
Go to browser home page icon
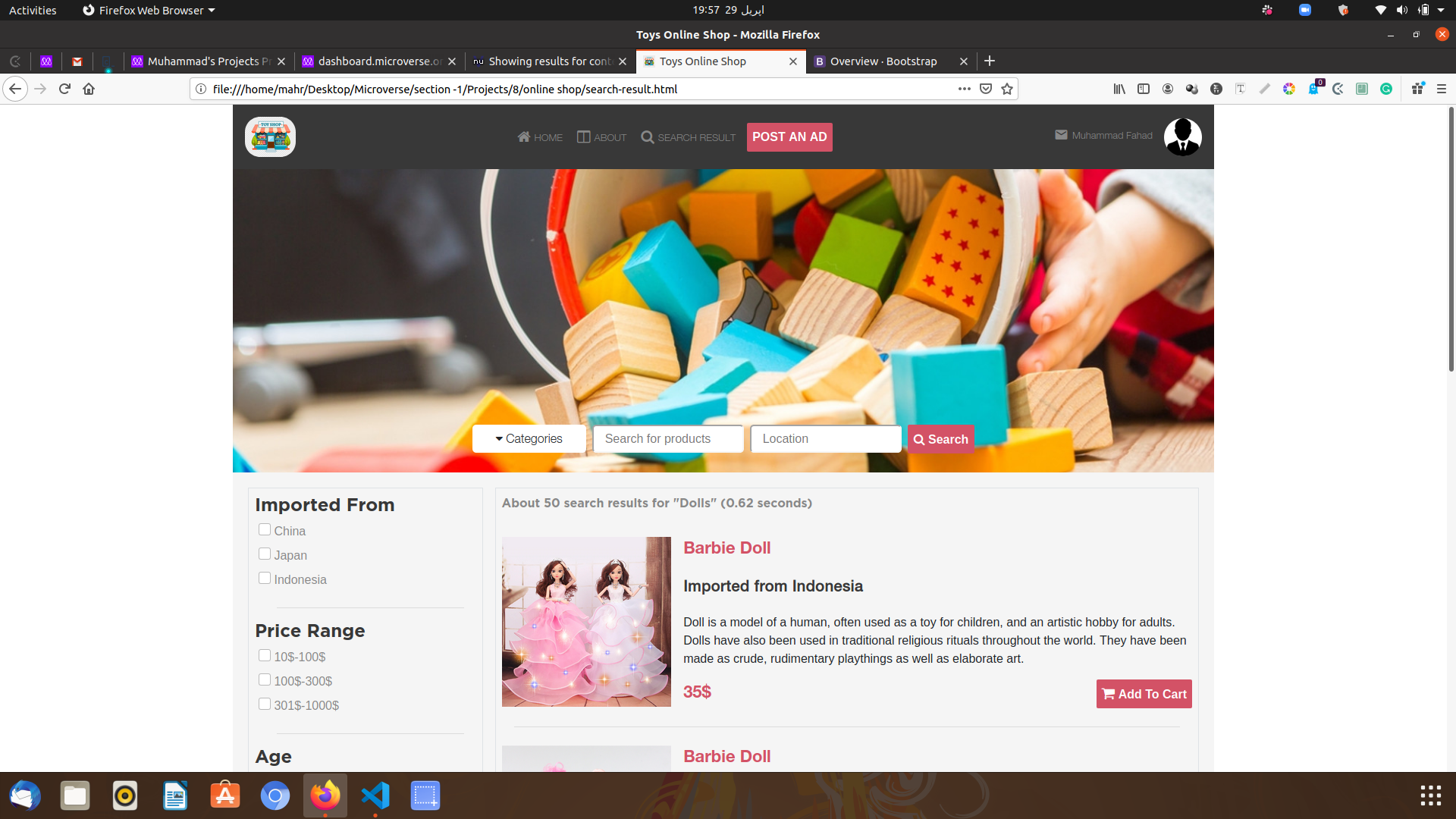89,89
